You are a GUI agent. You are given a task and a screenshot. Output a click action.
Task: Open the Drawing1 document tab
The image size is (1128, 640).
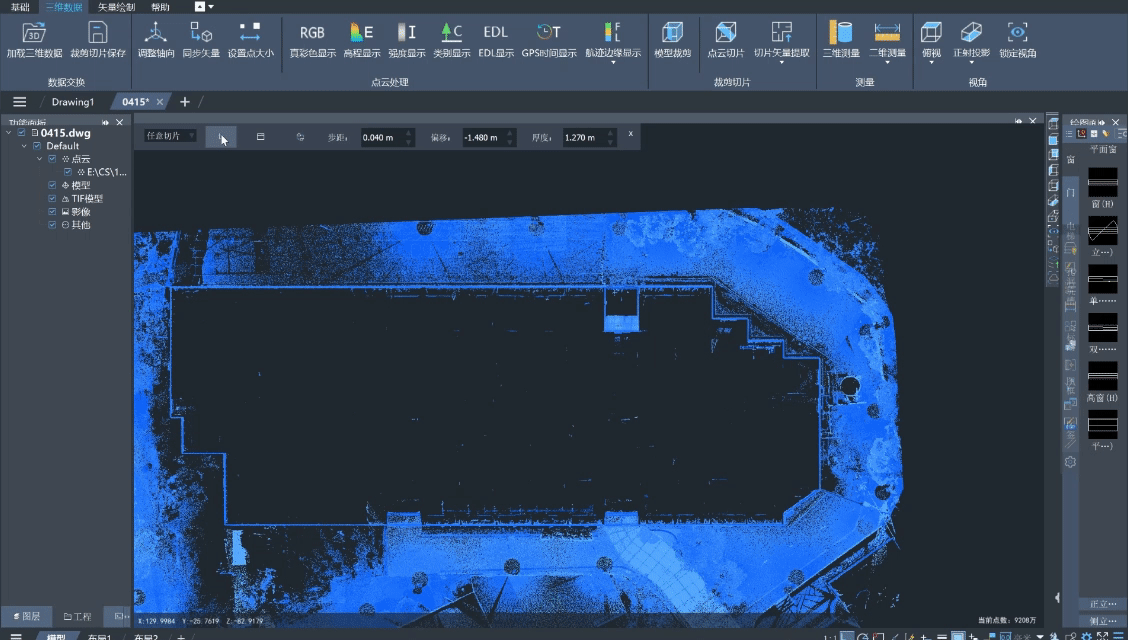pos(72,102)
